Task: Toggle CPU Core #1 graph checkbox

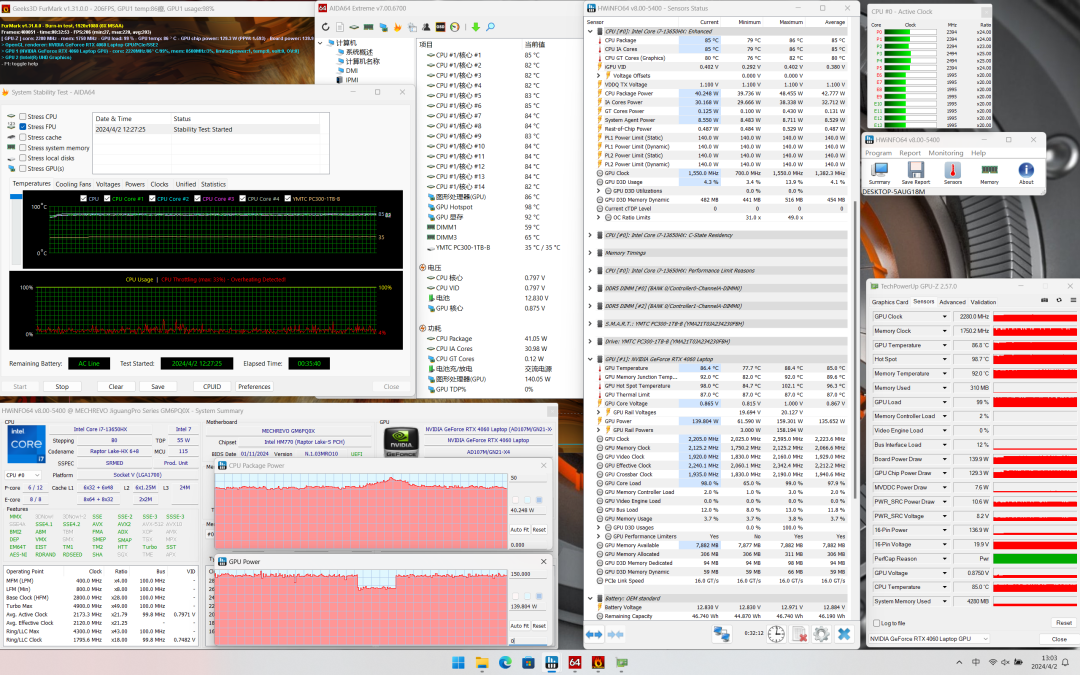Action: pos(107,198)
